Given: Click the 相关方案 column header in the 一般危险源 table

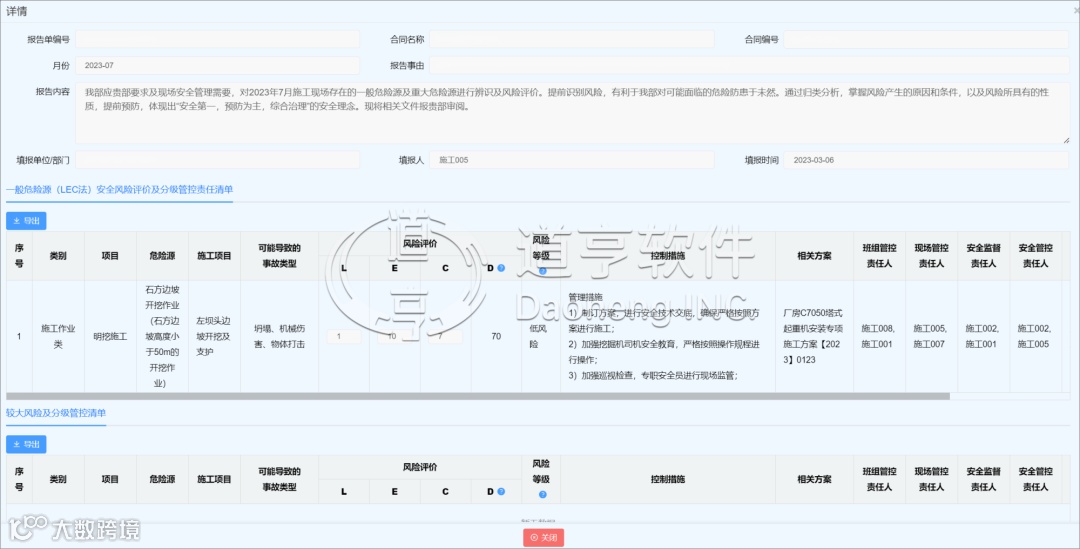Looking at the screenshot, I should 814,256.
